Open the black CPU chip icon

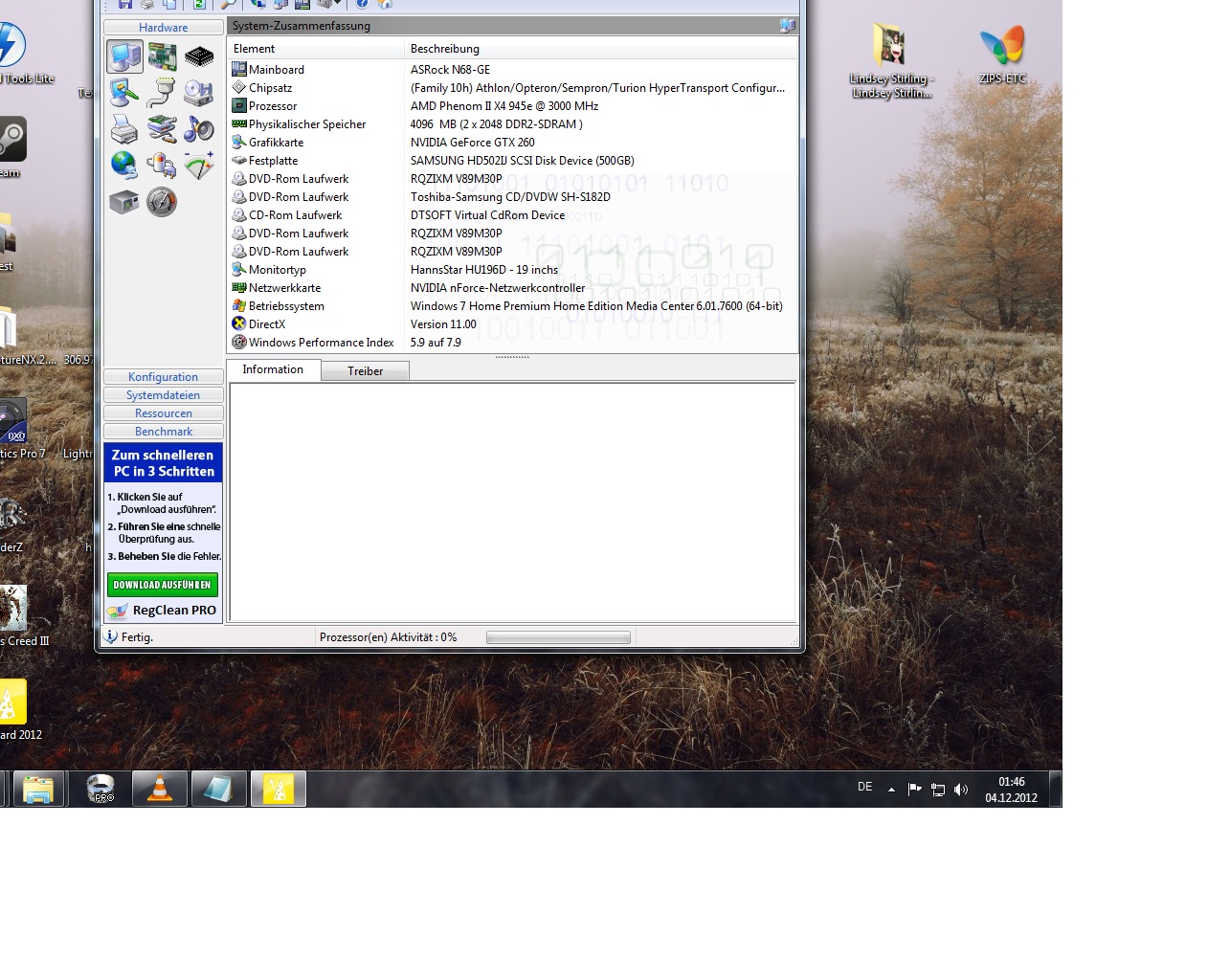tap(199, 56)
